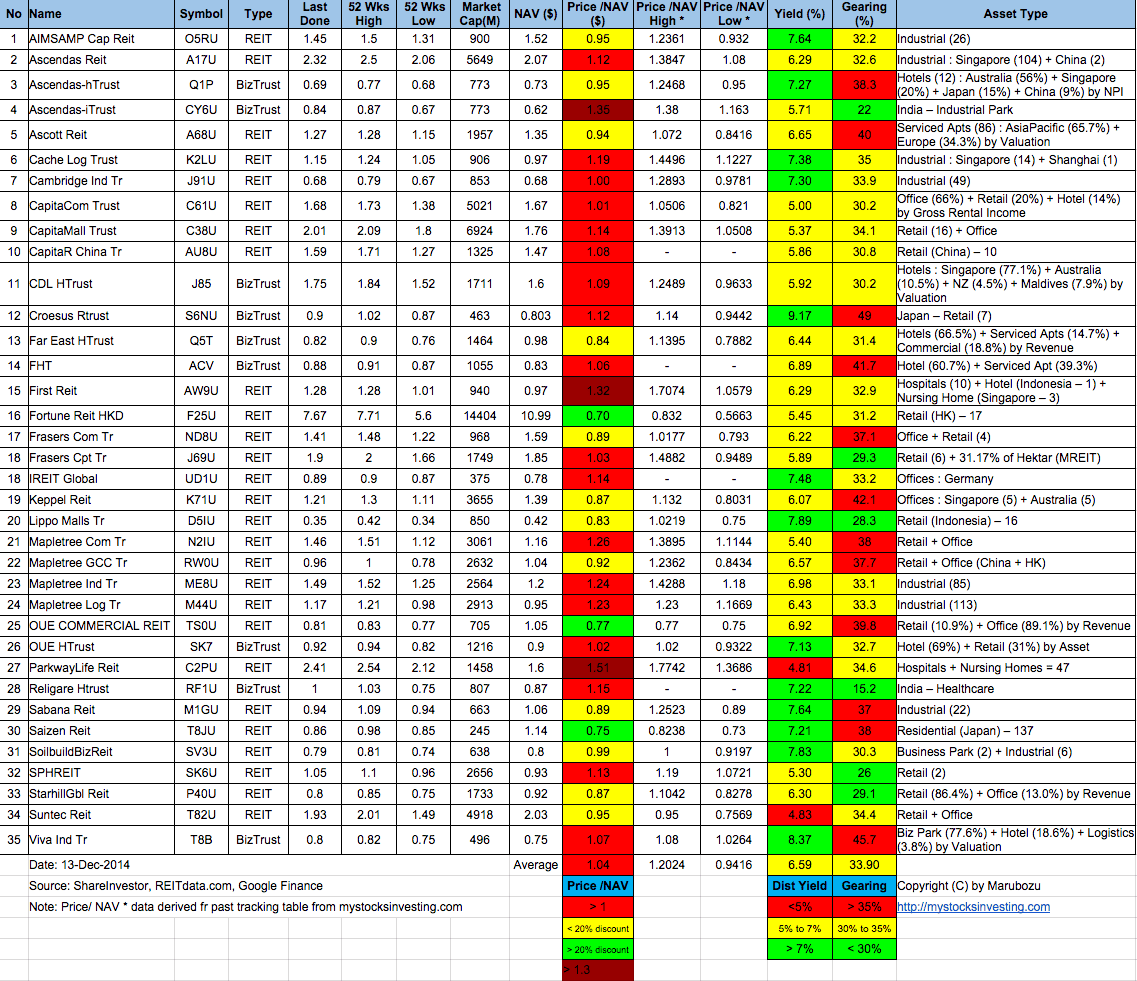Select the 'Religare Htrust' cell
The image size is (1137, 981).
pos(101,690)
